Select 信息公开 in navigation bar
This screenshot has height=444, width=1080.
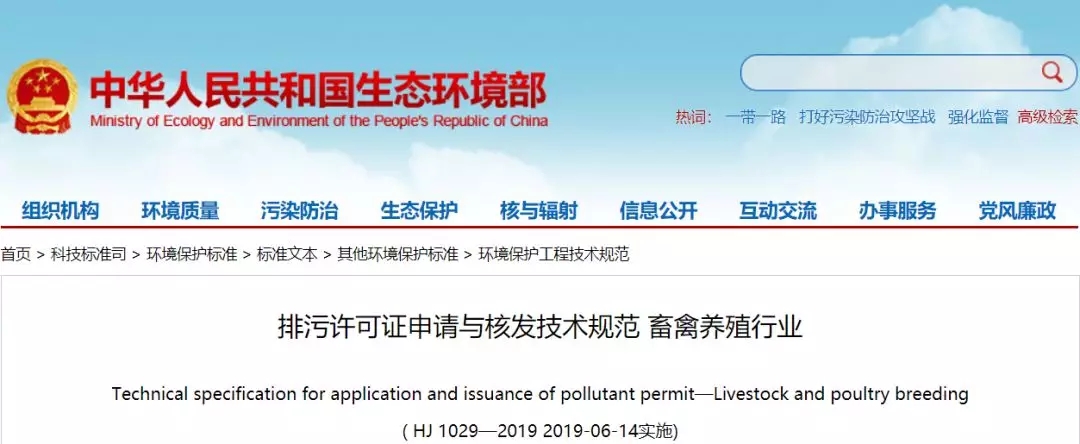pos(658,211)
